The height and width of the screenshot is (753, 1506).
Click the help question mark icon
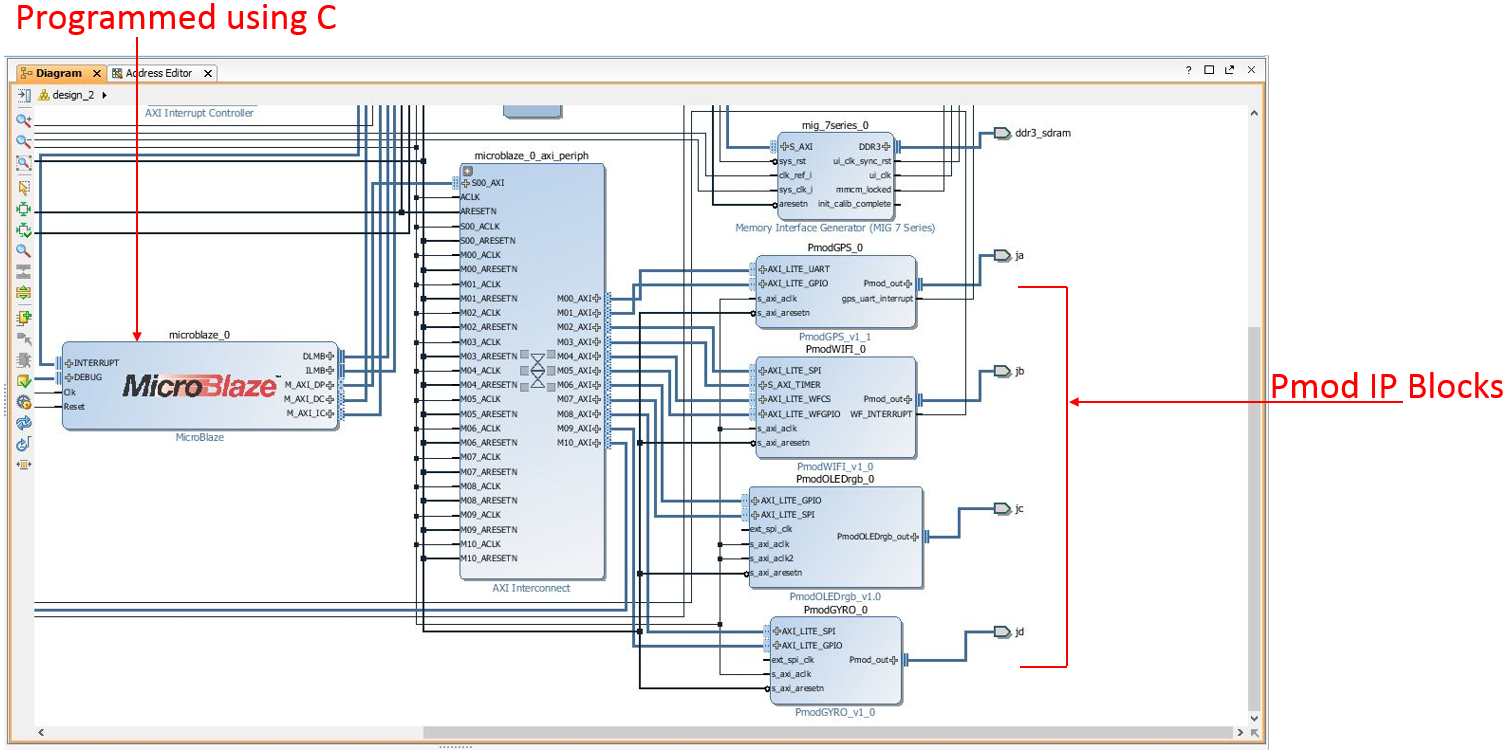coord(1189,70)
